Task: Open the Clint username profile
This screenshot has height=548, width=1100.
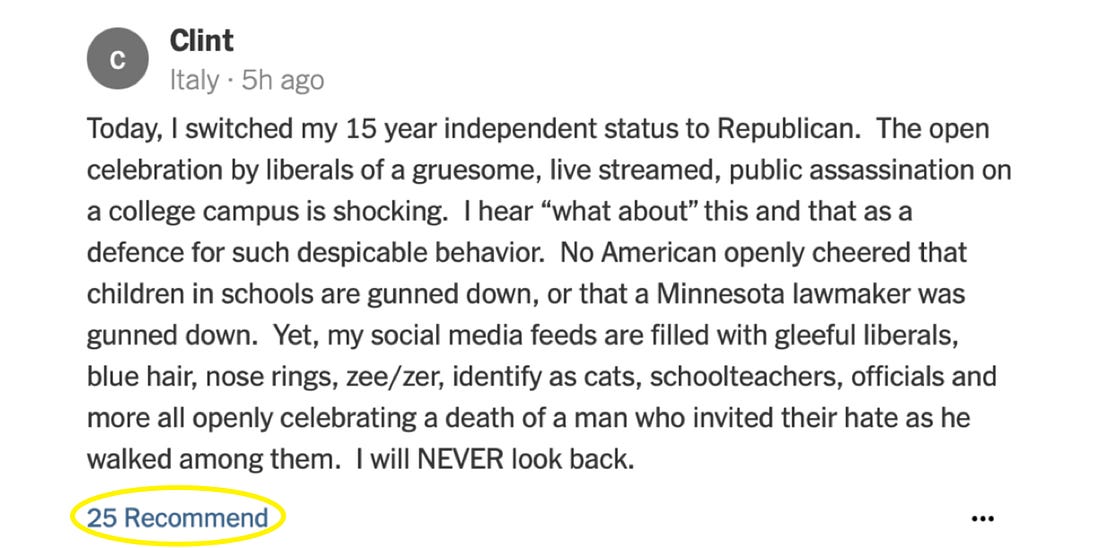Action: click(201, 41)
